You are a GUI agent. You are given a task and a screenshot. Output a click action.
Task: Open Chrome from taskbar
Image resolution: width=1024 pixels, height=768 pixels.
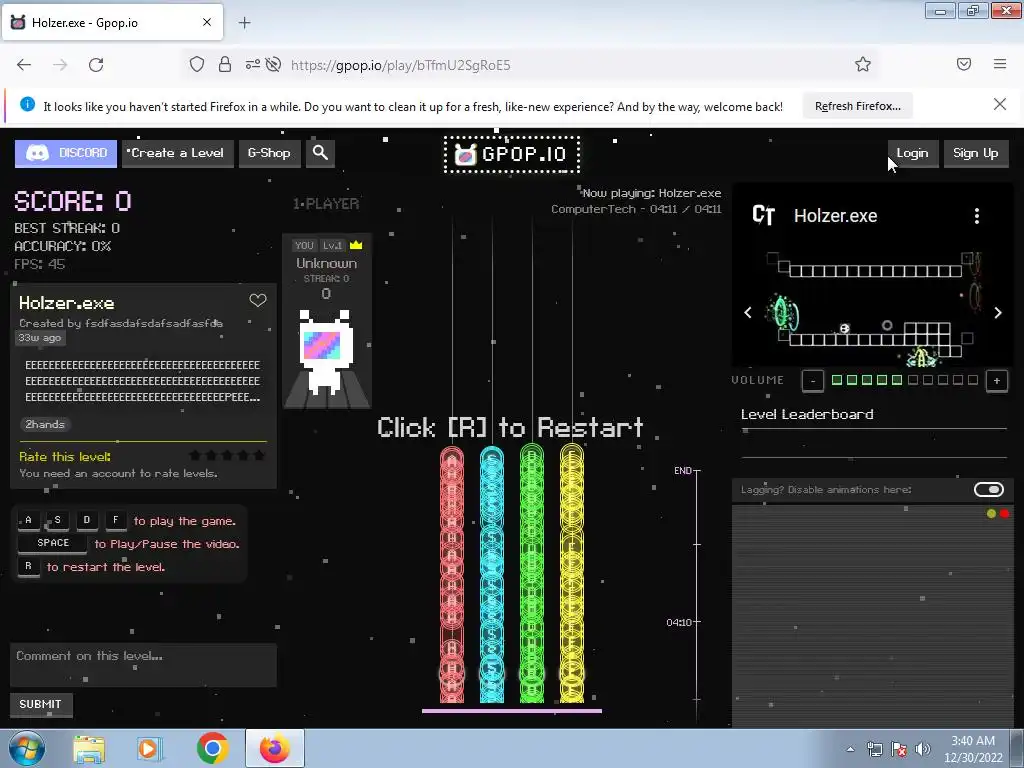(212, 749)
